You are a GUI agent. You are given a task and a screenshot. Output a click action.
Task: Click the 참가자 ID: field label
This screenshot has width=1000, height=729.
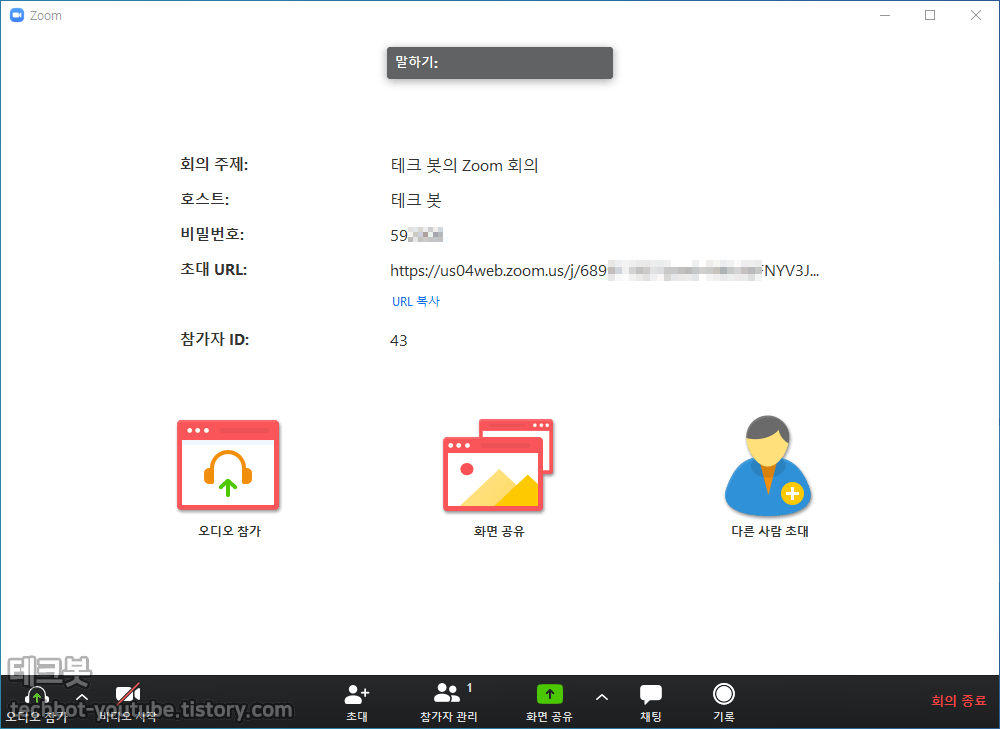pos(215,339)
